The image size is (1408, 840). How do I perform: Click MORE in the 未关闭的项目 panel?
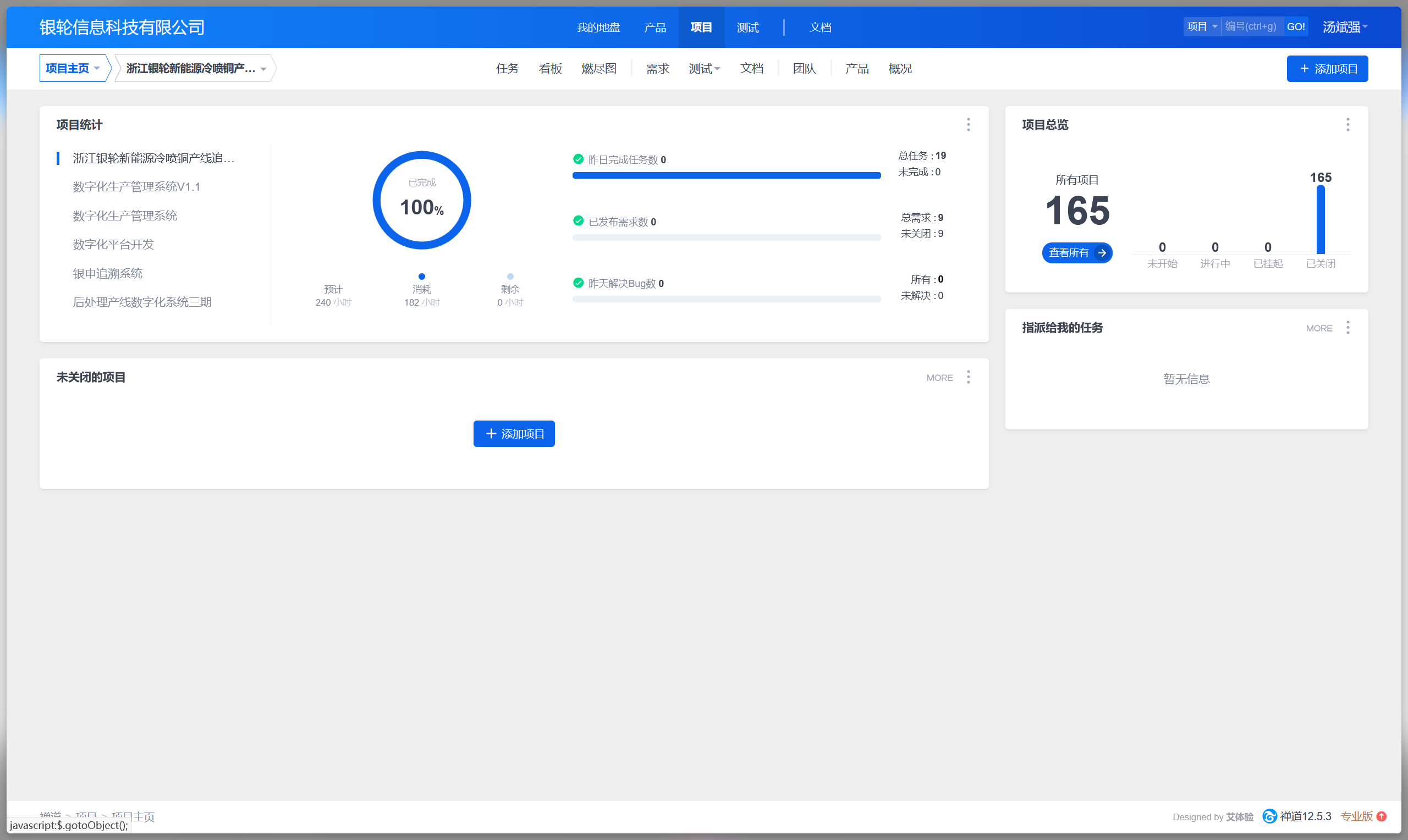click(x=939, y=378)
